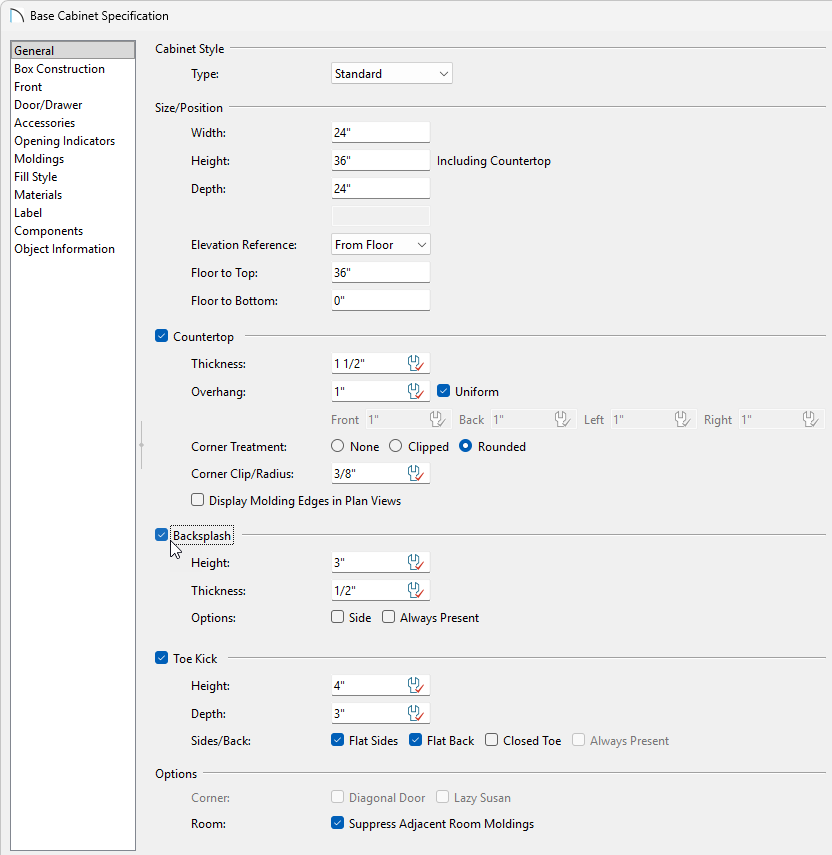Switch to the Materials panel

click(37, 194)
